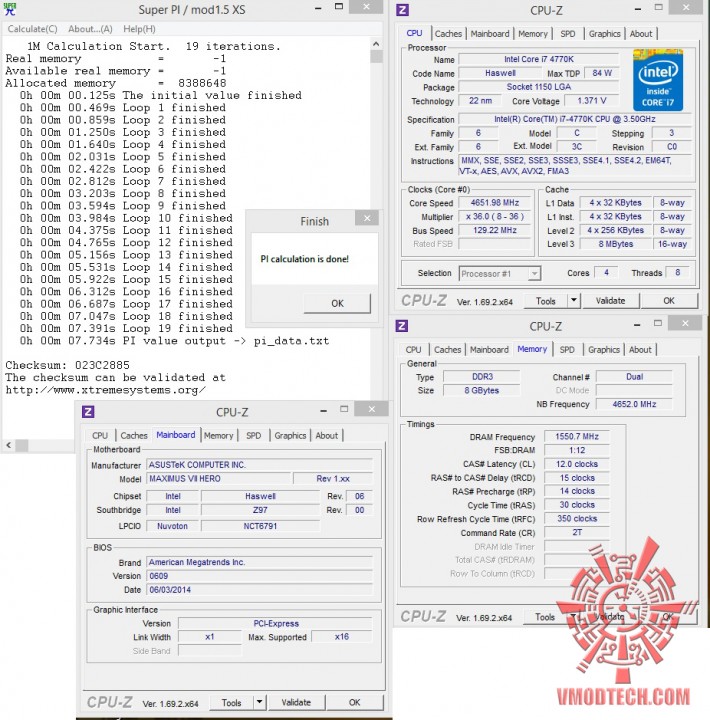Switch to CPU tab in Mainboard window
Viewport: 710px width, 720px height.
tap(100, 435)
